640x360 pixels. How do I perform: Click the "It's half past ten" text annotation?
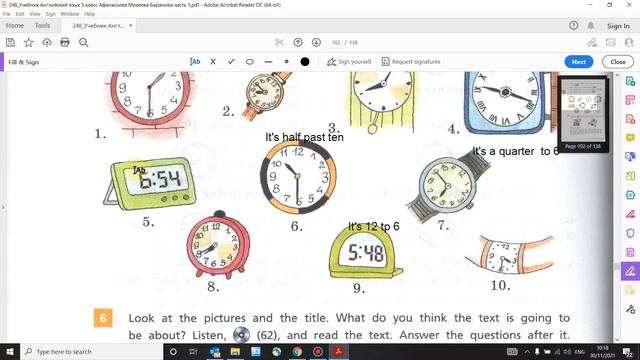(304, 137)
